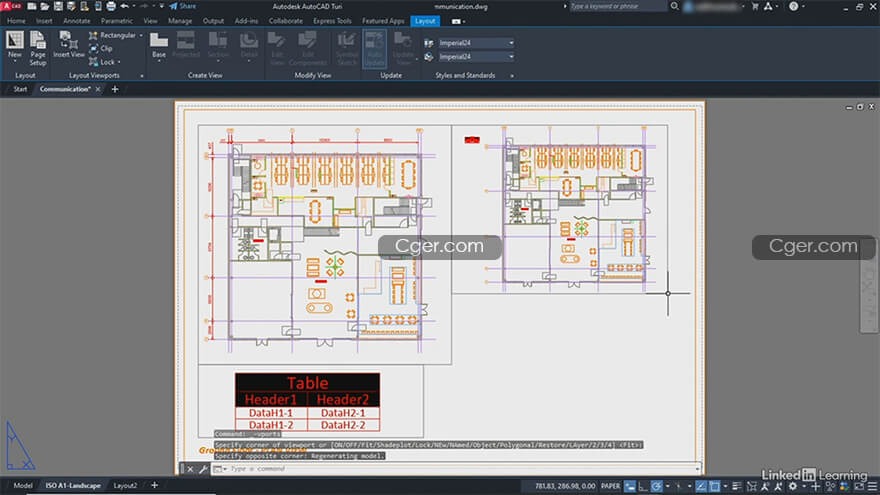Select the ISO A1-Landscape layout tab

73,485
